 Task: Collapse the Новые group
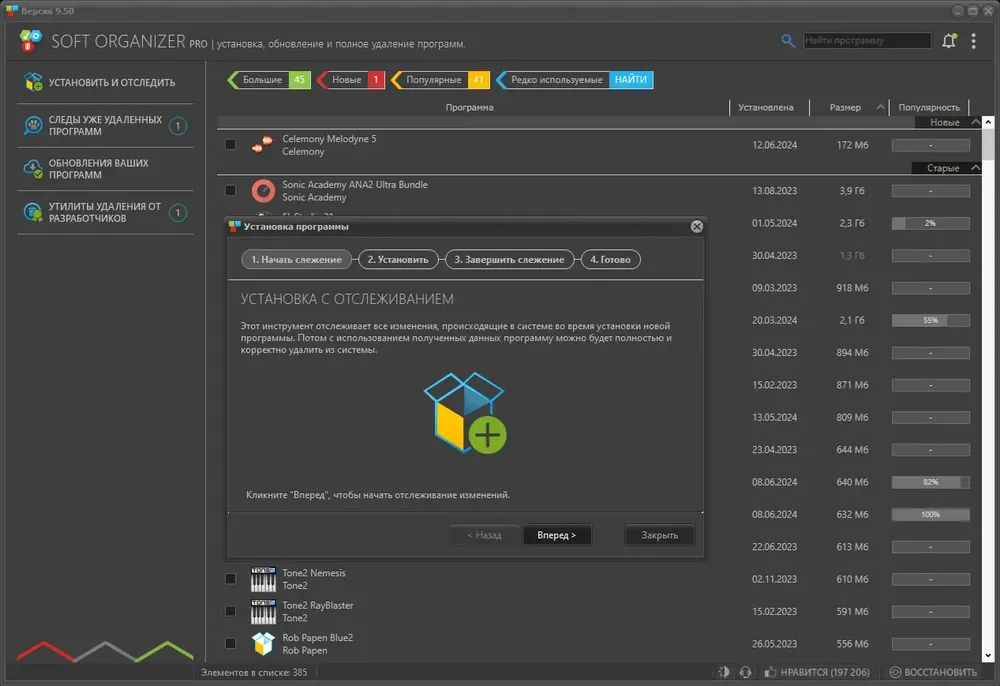click(975, 122)
